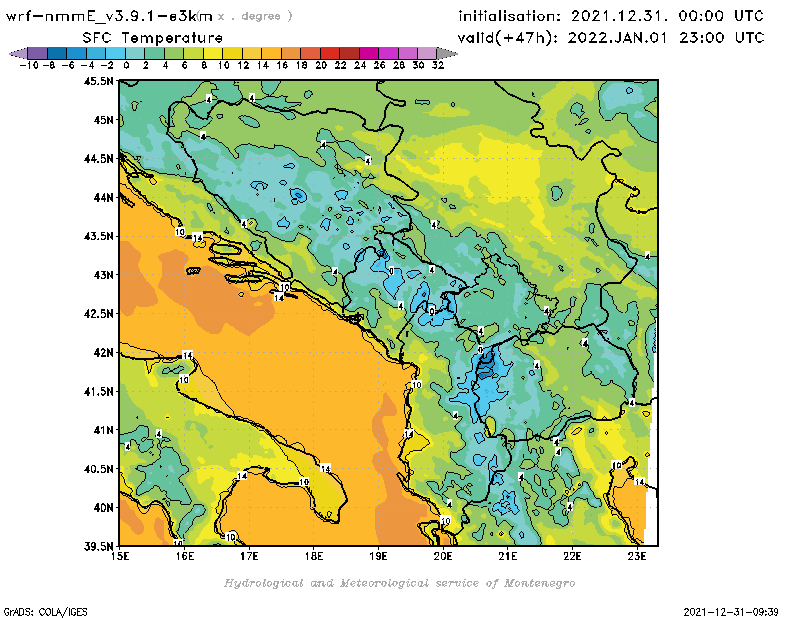Click the 44N latitude axis label
Viewport: 800px width, 618px height.
point(104,197)
